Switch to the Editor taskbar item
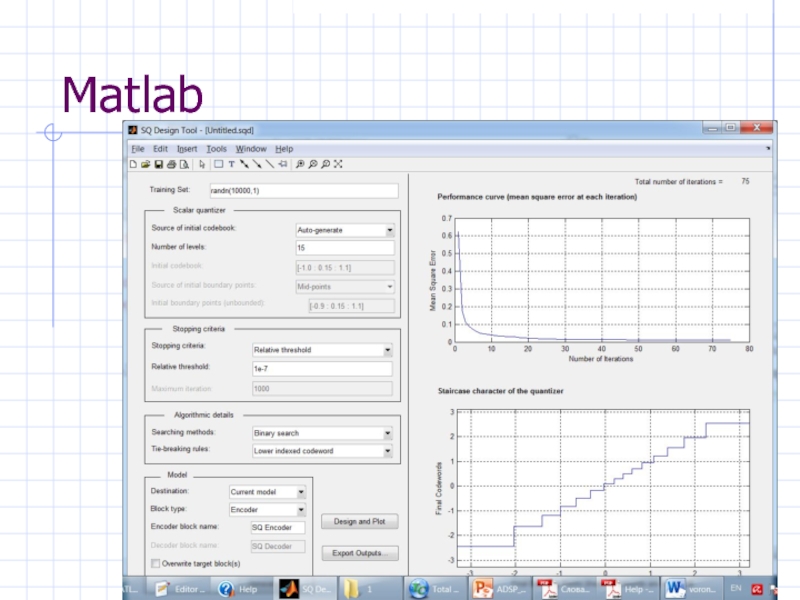The image size is (800, 600). [180, 589]
